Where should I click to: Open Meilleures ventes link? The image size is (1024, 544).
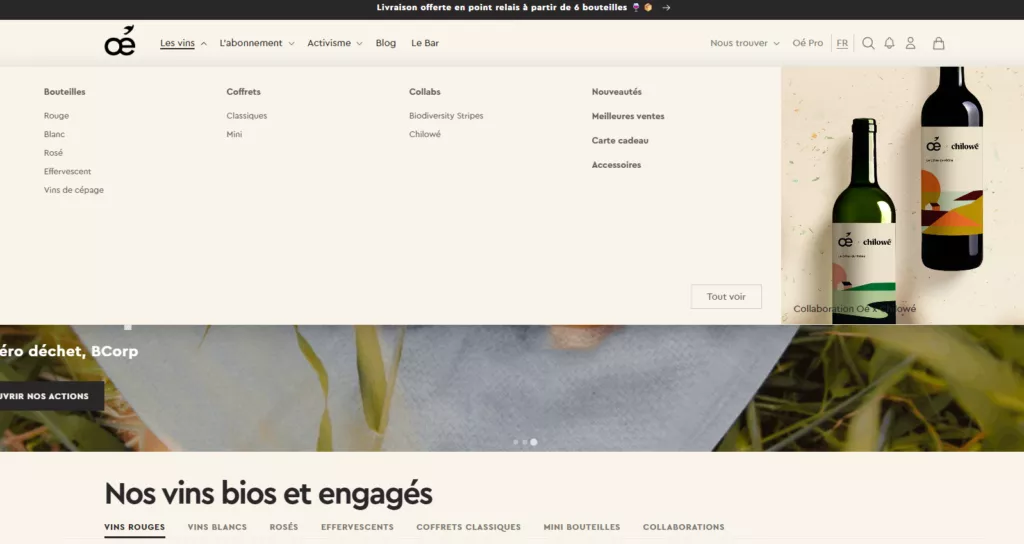coord(628,116)
